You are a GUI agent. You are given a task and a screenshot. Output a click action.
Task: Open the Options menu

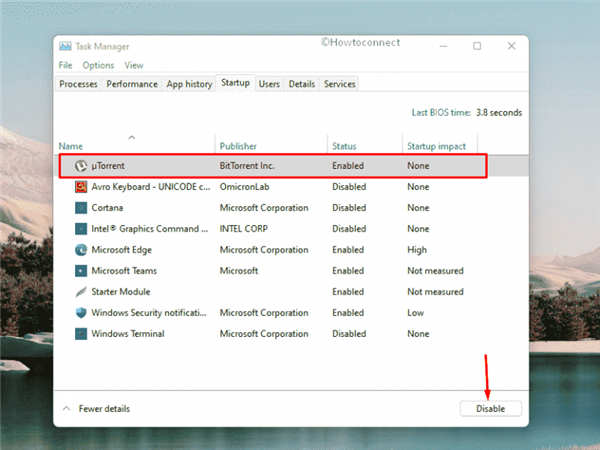pyautogui.click(x=98, y=65)
